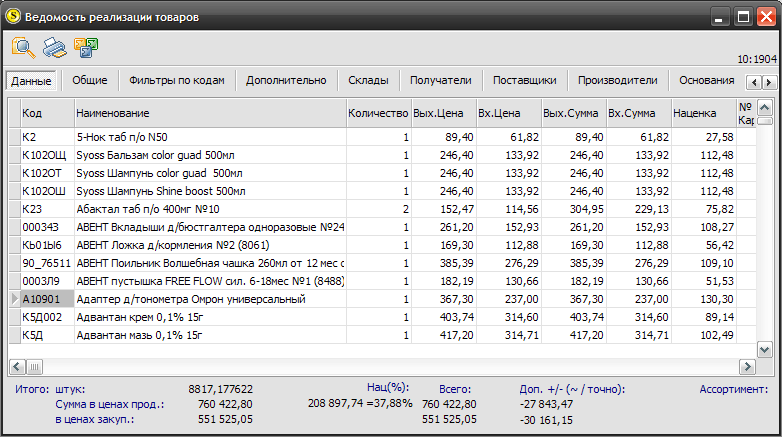The image size is (782, 437).
Task: Open the Получатели tab
Action: (x=440, y=80)
